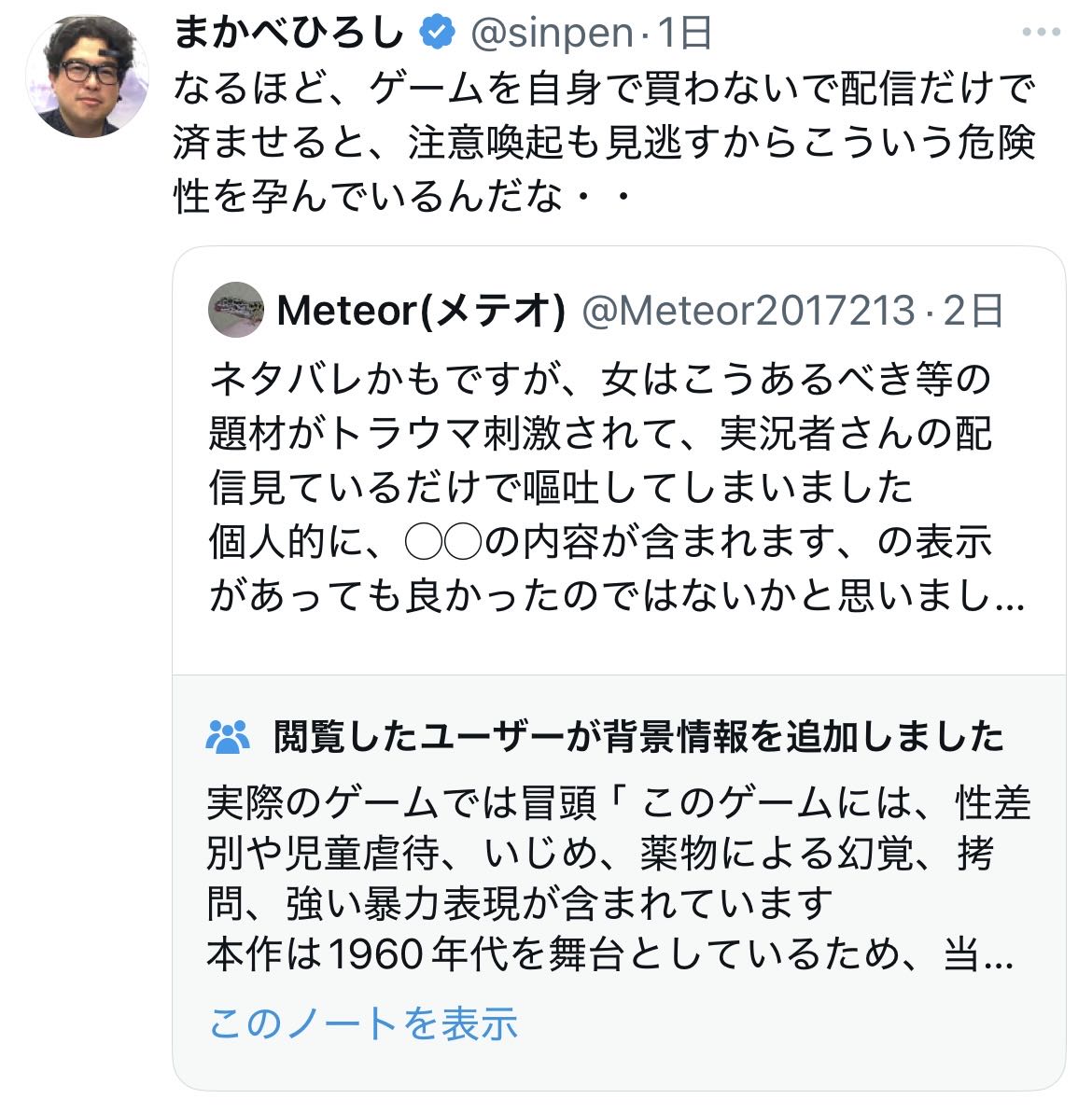
Task: Click the まかべひろし display name
Action: 289,35
